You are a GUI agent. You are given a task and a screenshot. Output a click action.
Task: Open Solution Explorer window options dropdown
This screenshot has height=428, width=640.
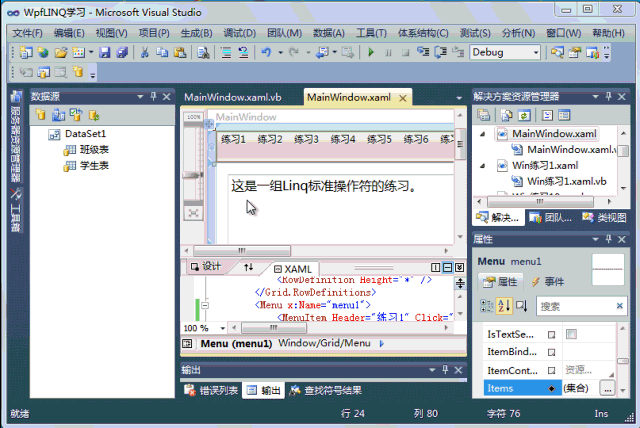click(596, 96)
